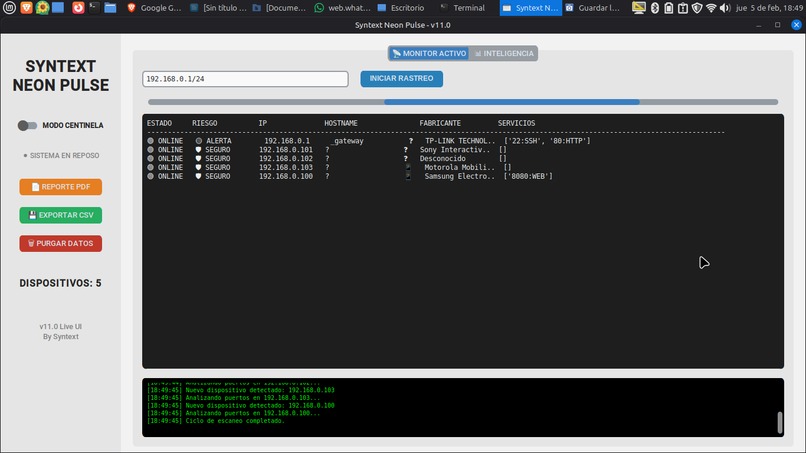
Task: Launch the red swirl application icon
Action: 78,8
